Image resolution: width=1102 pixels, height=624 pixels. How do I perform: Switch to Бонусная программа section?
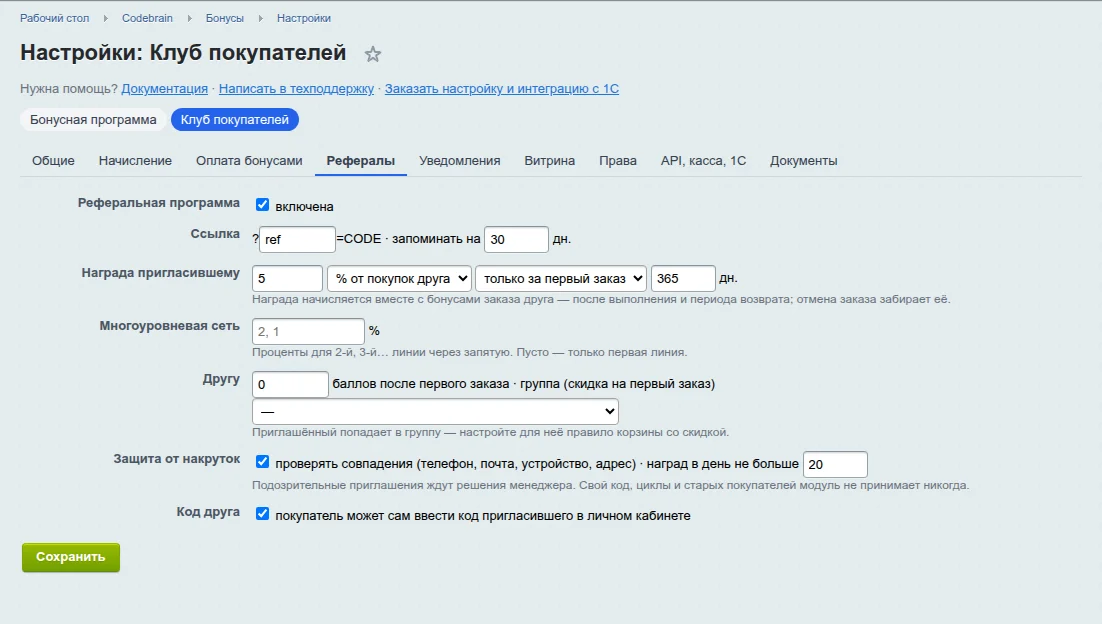click(x=93, y=119)
